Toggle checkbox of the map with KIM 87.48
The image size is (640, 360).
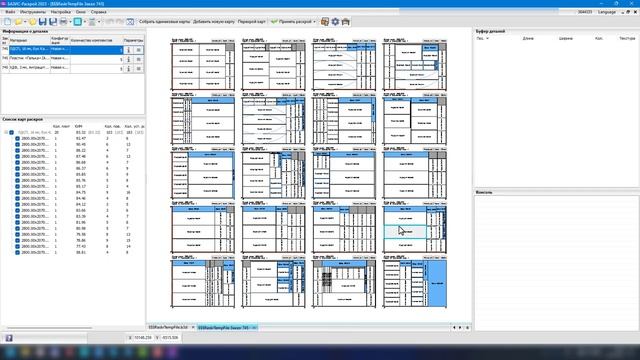(17, 156)
